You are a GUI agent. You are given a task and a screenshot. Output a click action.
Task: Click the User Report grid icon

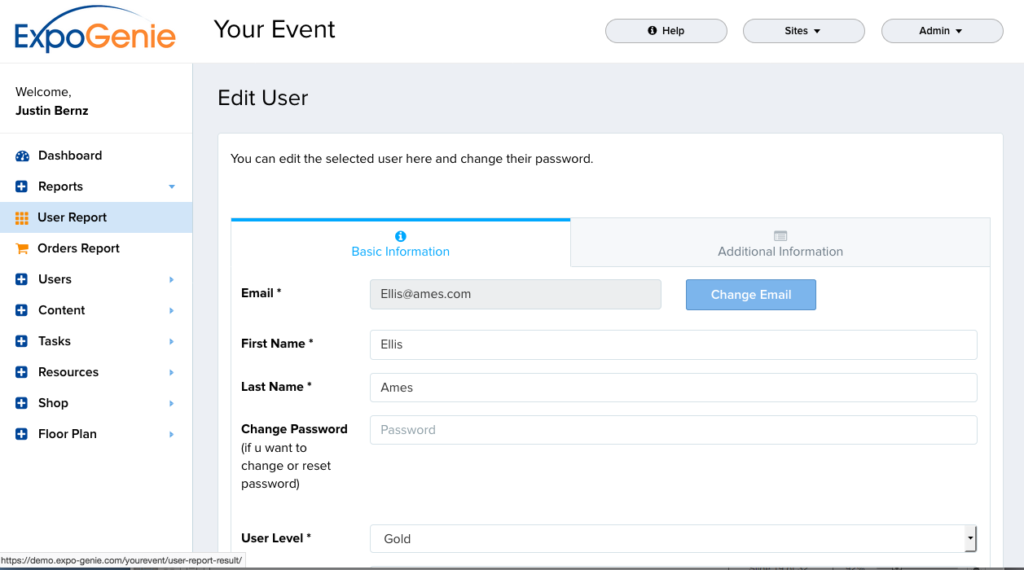[22, 218]
